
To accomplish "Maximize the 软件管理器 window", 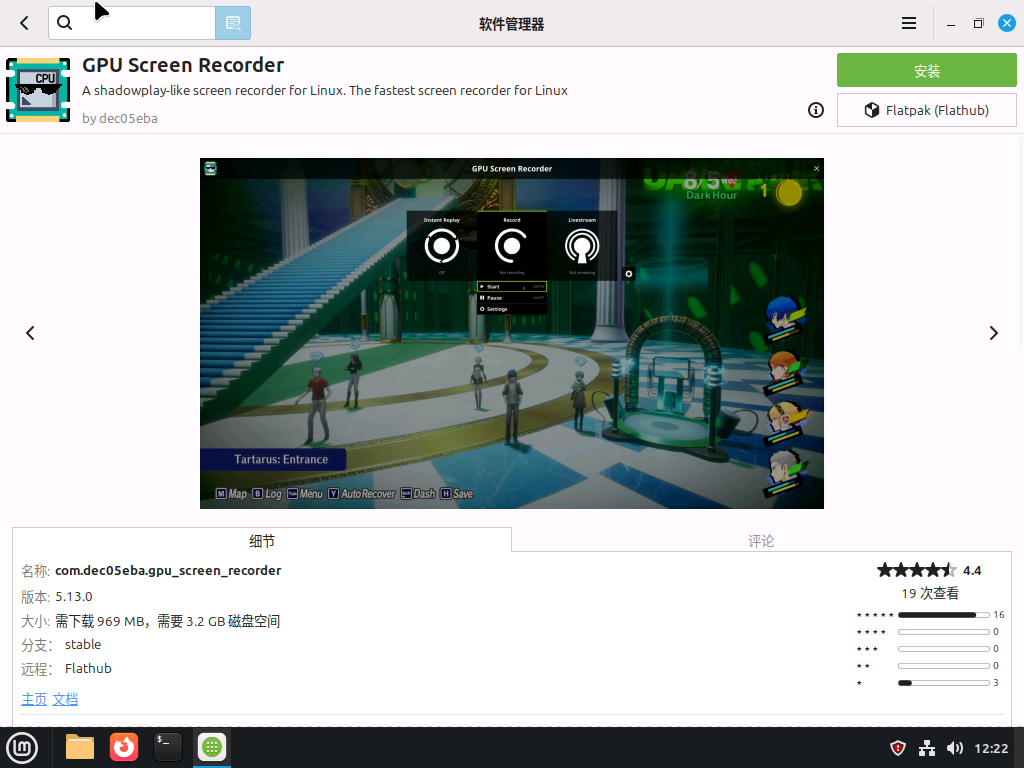I will coord(978,24).
